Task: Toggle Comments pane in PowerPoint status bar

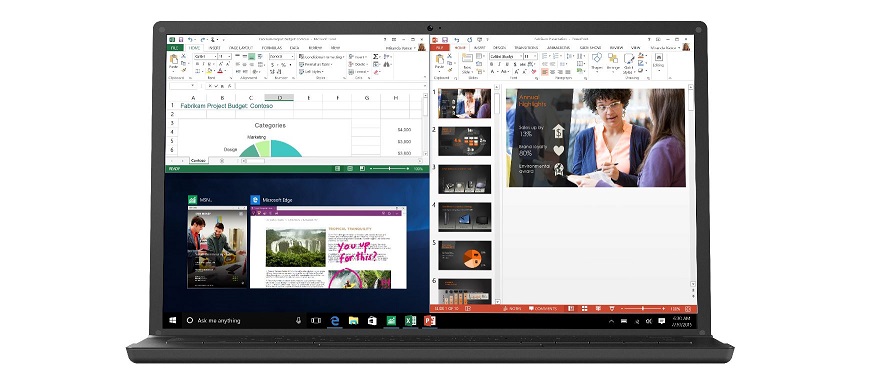Action: point(543,308)
